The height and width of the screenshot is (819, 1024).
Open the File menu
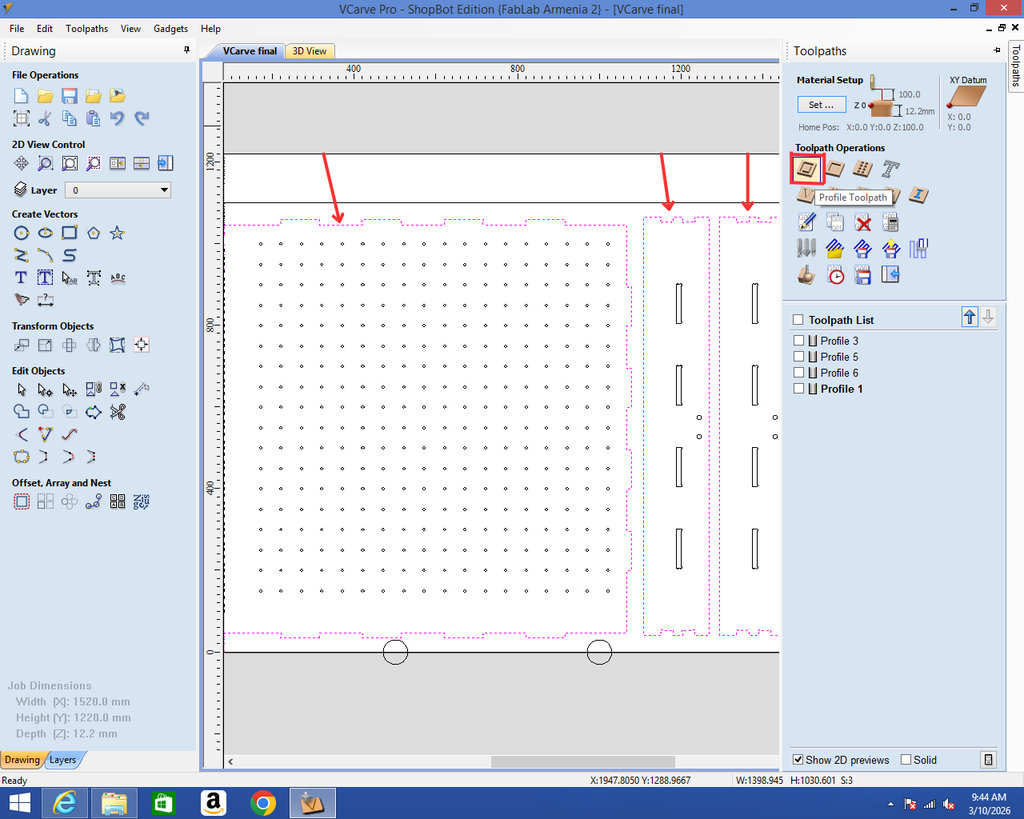[17, 29]
